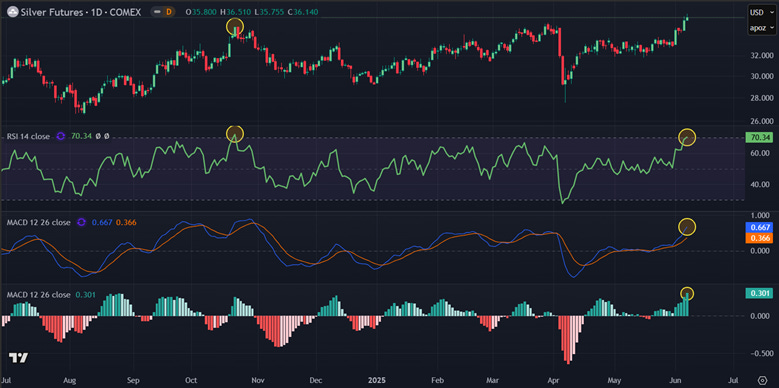Click the Nov time axis label
Image resolution: width=779 pixels, height=388 pixels.
click(x=257, y=381)
